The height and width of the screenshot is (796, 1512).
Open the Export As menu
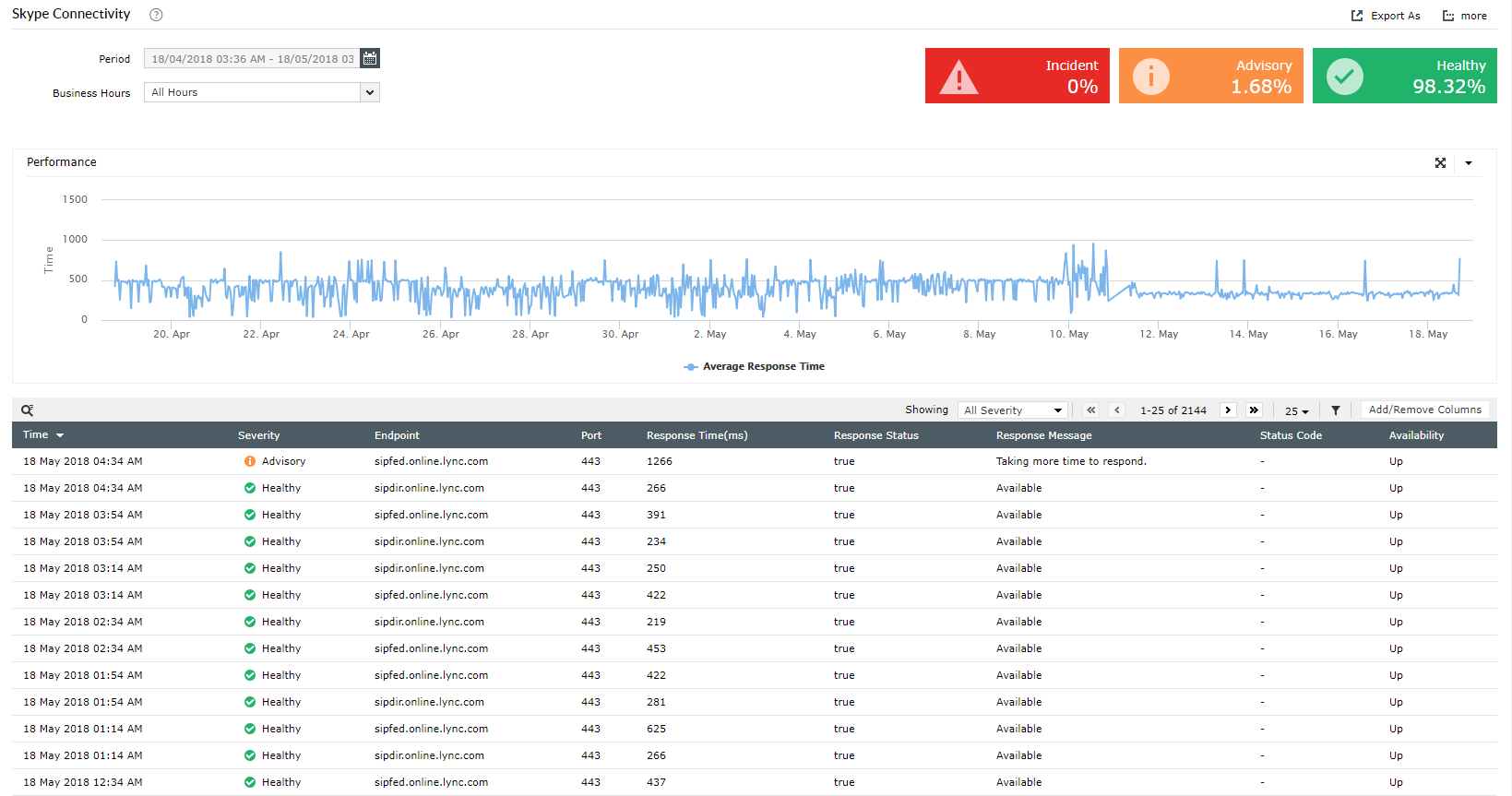coord(1386,16)
